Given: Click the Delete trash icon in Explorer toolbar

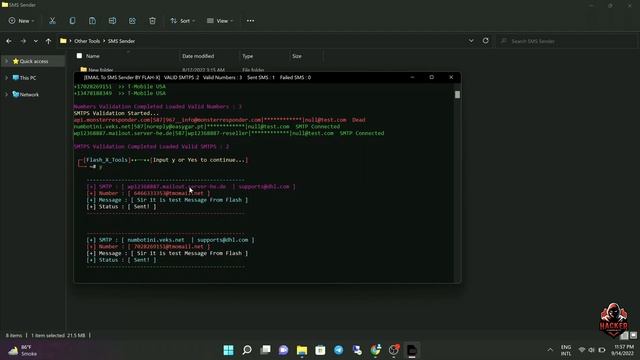Looking at the screenshot, I should [152, 21].
